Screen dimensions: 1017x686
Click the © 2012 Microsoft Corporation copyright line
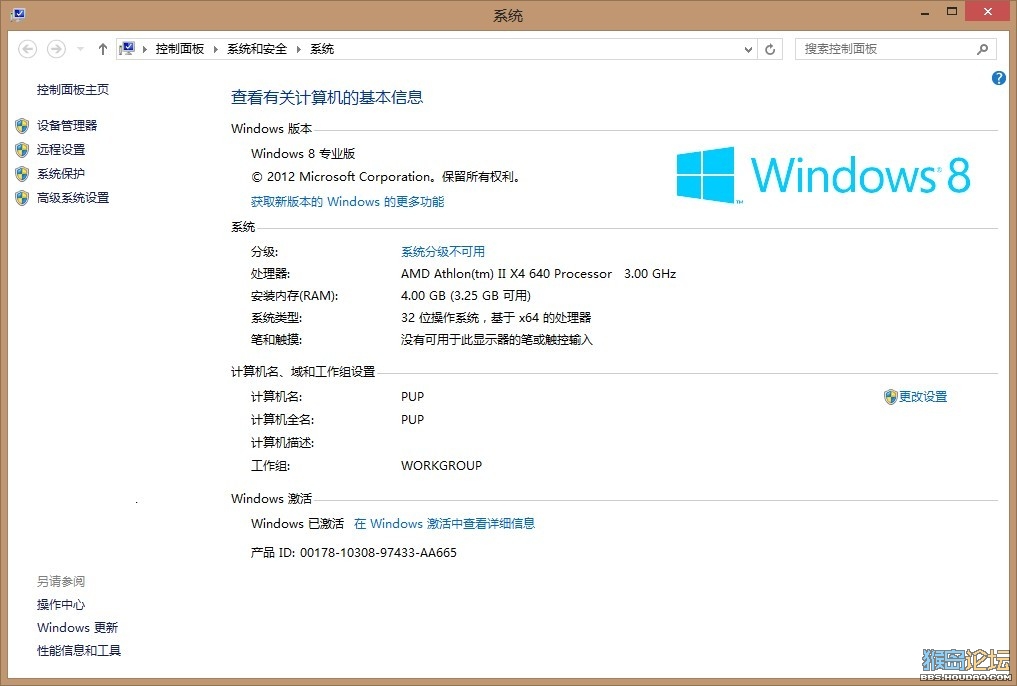point(386,176)
